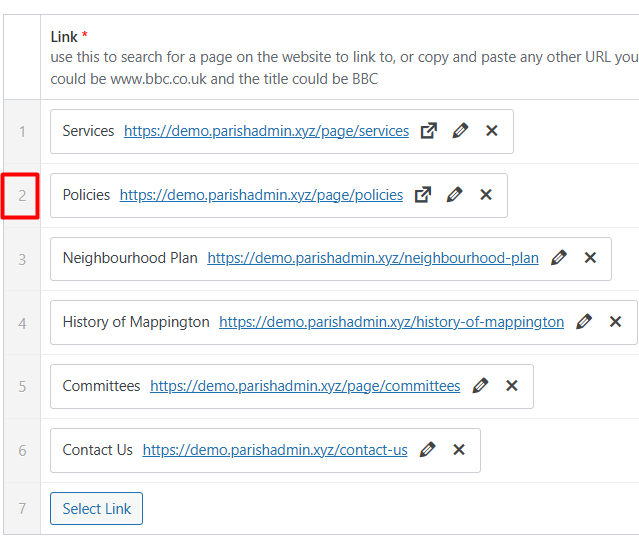Edit the Committees link
Viewport: 639px width, 542px height.
[480, 386]
